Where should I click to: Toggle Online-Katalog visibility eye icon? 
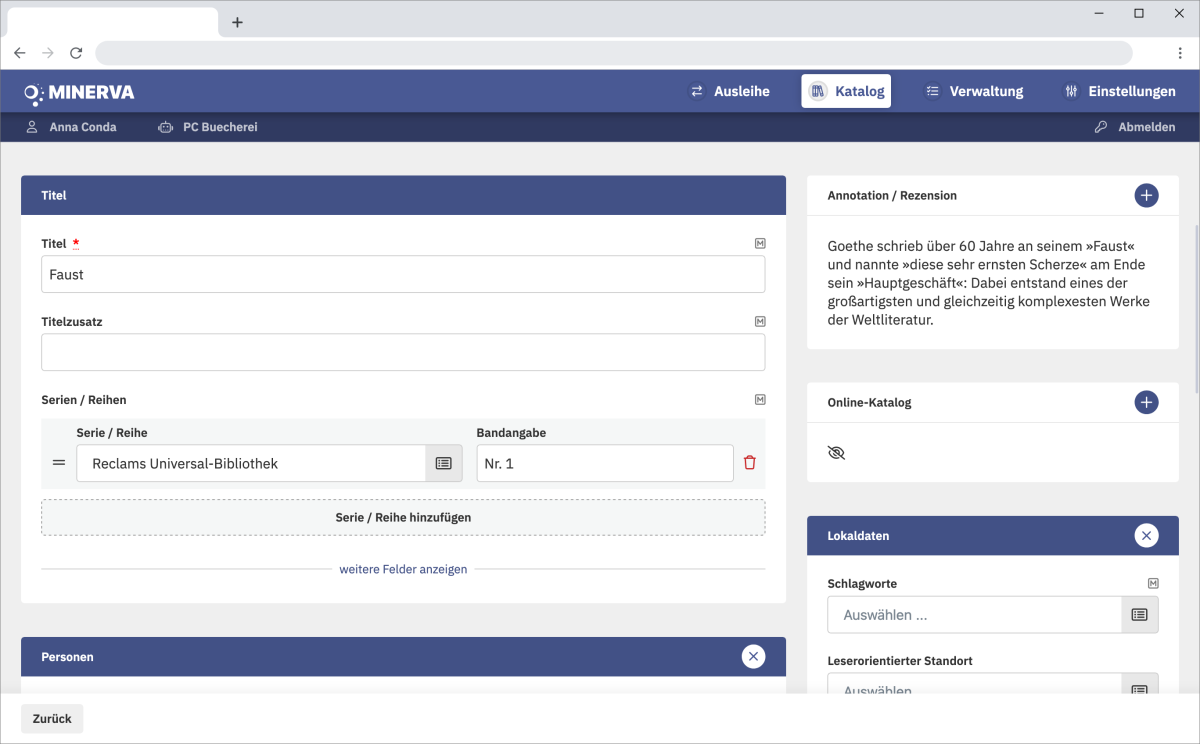(x=837, y=453)
